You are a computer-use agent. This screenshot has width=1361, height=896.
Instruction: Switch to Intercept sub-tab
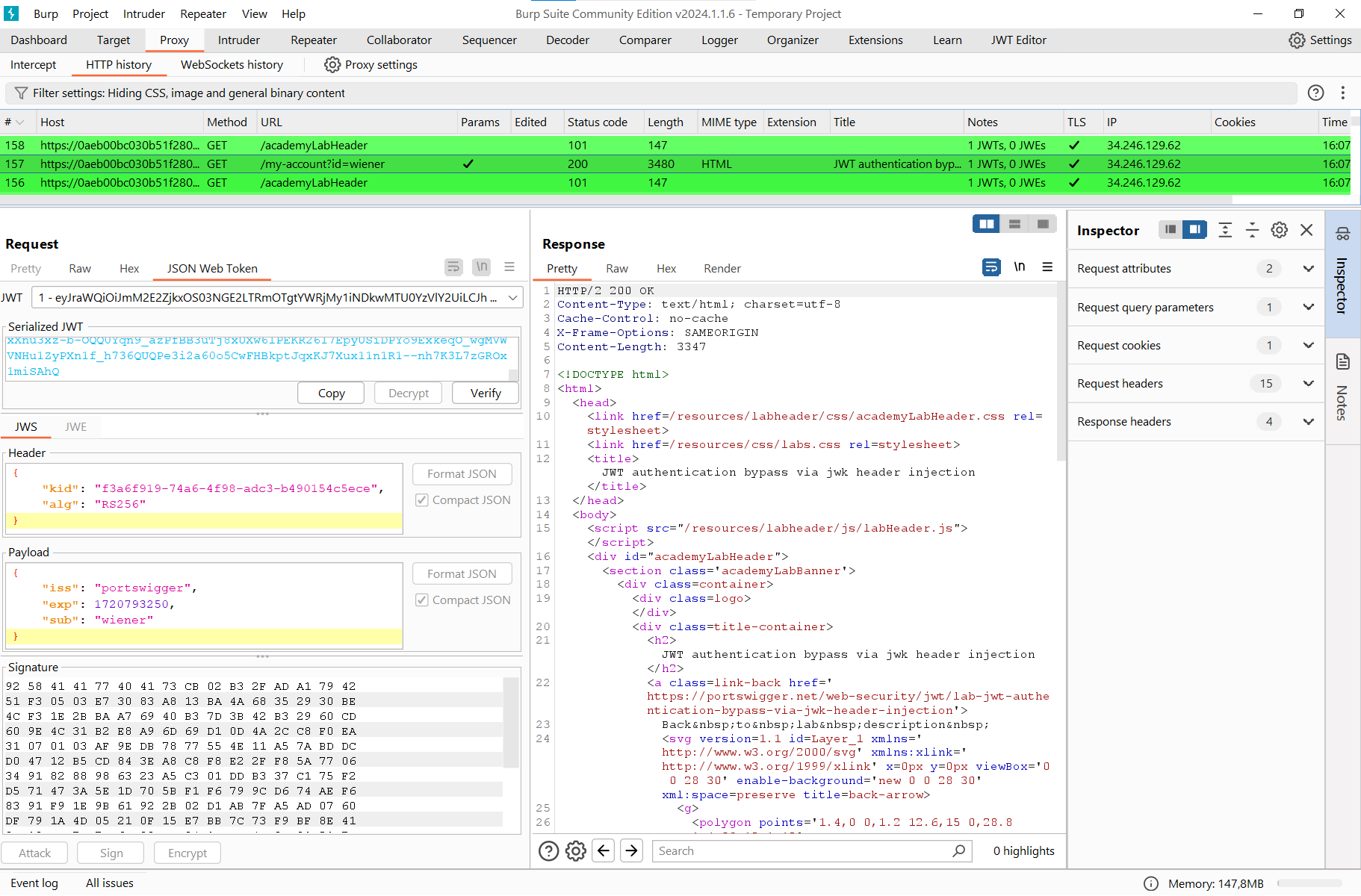[34, 65]
